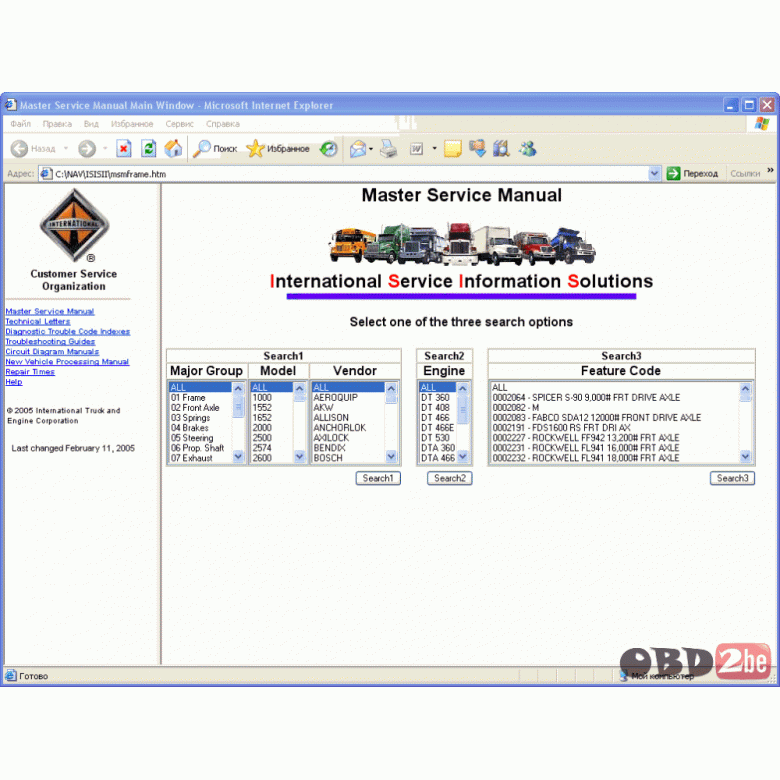The image size is (780, 780).
Task: Click the Search3 button
Action: click(732, 478)
